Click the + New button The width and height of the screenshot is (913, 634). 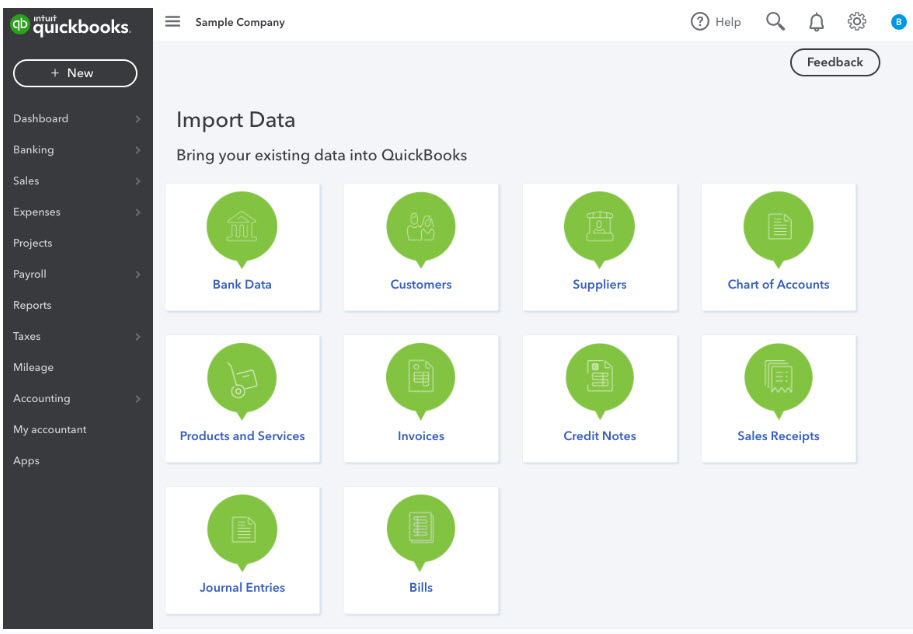(75, 73)
